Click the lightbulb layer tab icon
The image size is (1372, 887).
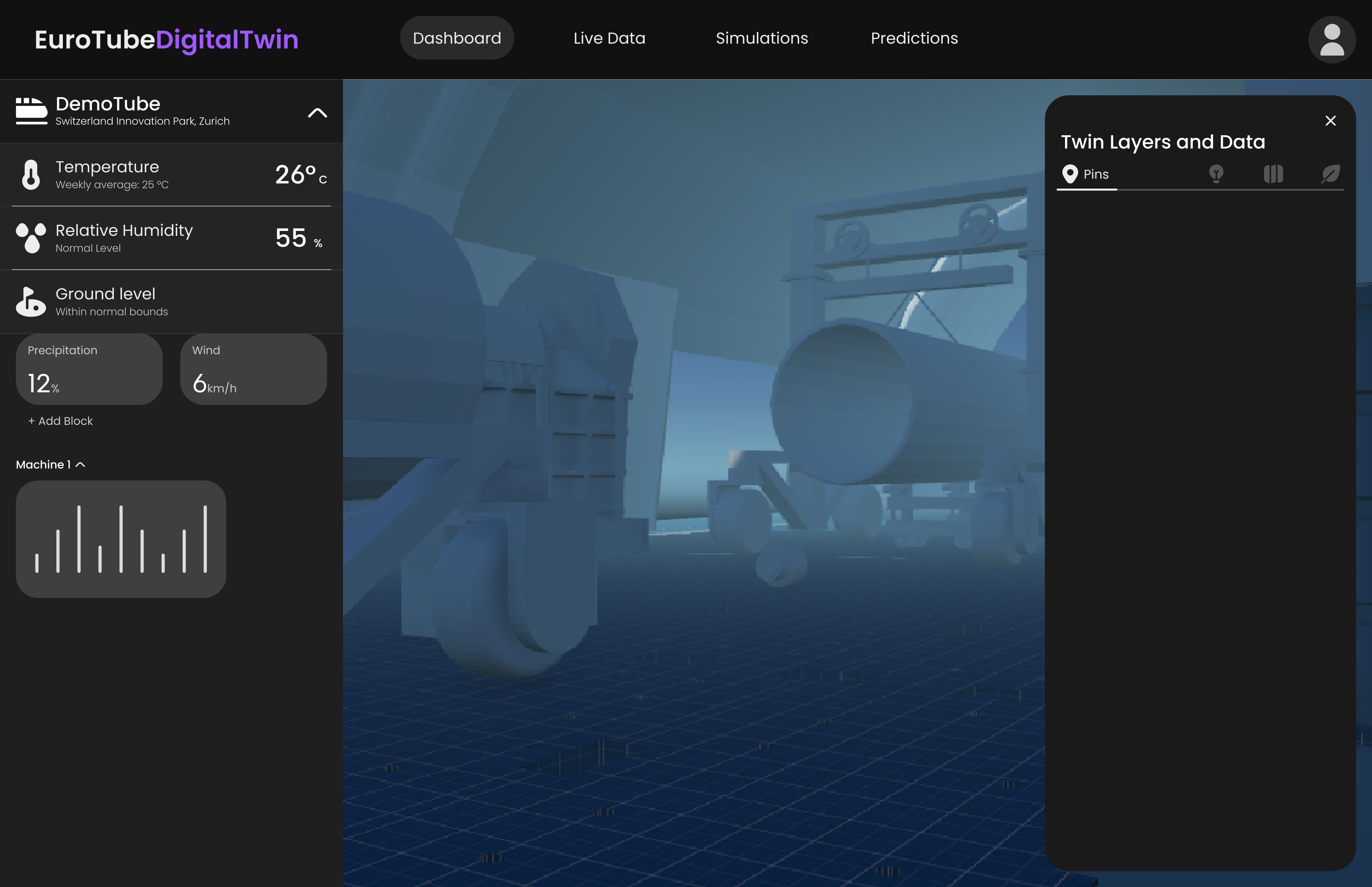(x=1216, y=174)
